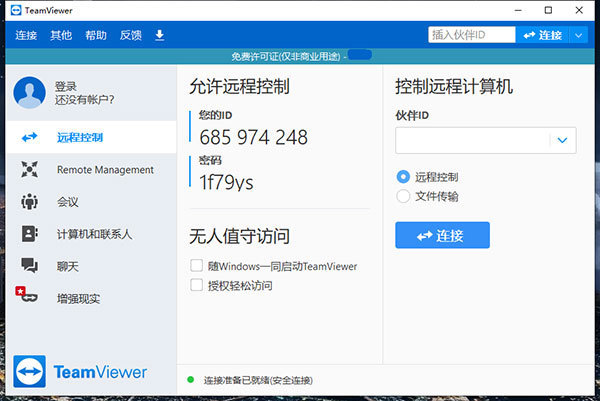Screen dimensions: 600x401
Task: Click the 登录 sign-in link
Action: click(x=65, y=86)
